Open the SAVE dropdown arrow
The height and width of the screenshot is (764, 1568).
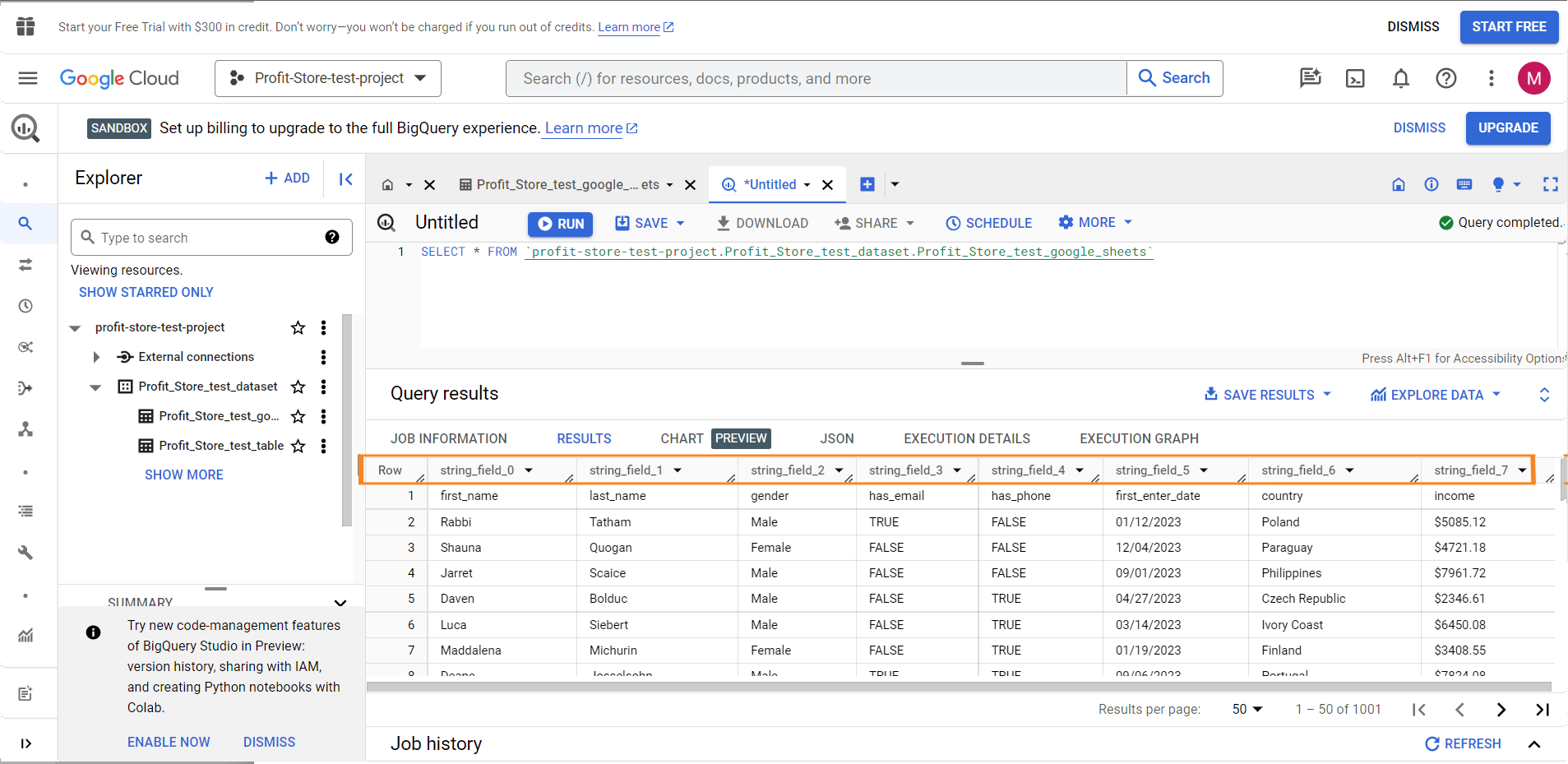click(x=680, y=223)
